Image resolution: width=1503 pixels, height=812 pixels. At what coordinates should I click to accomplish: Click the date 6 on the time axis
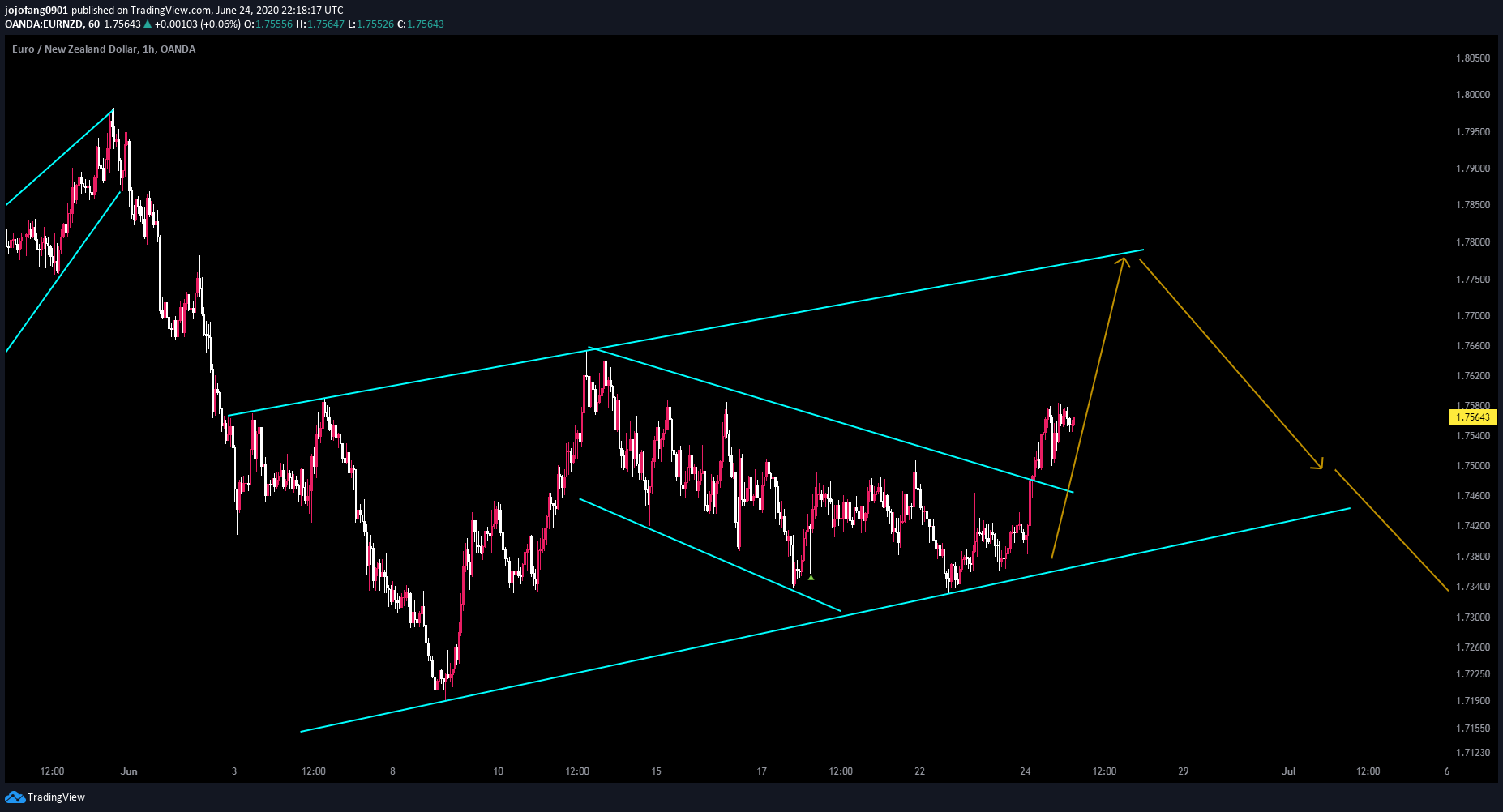1446,771
